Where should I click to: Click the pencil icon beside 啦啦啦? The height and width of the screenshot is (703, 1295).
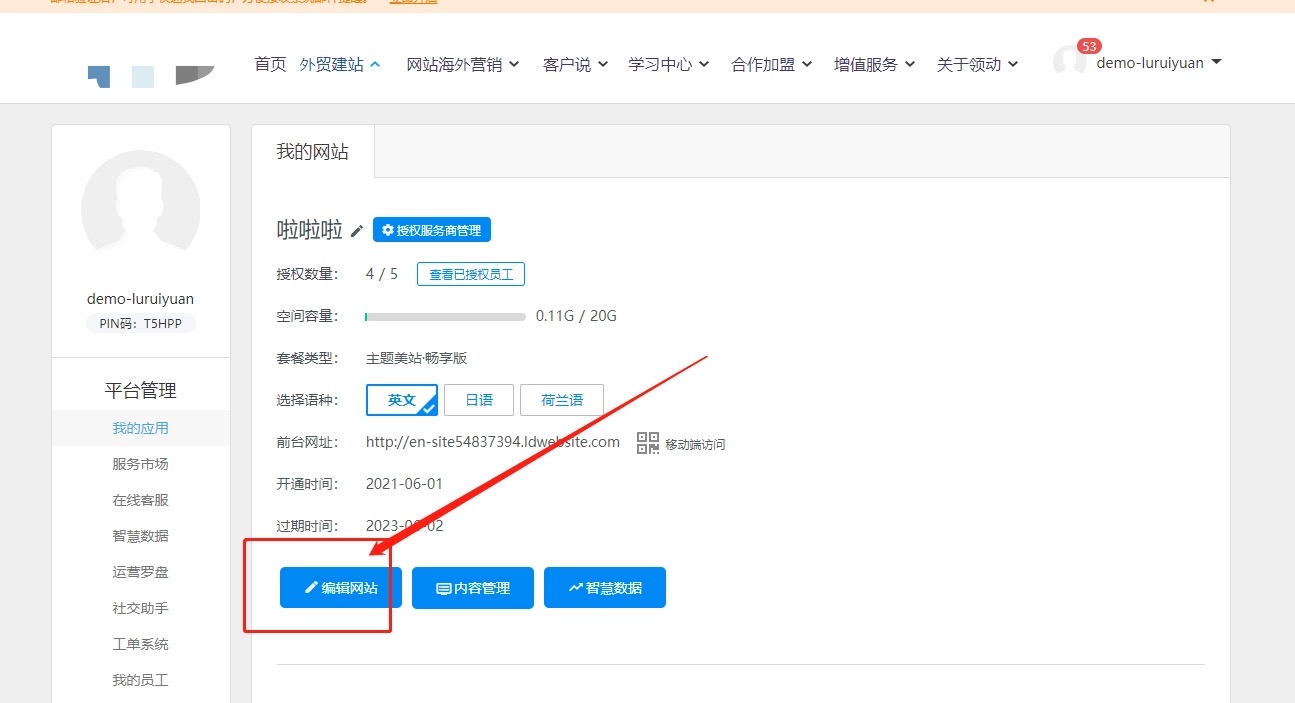click(x=357, y=231)
